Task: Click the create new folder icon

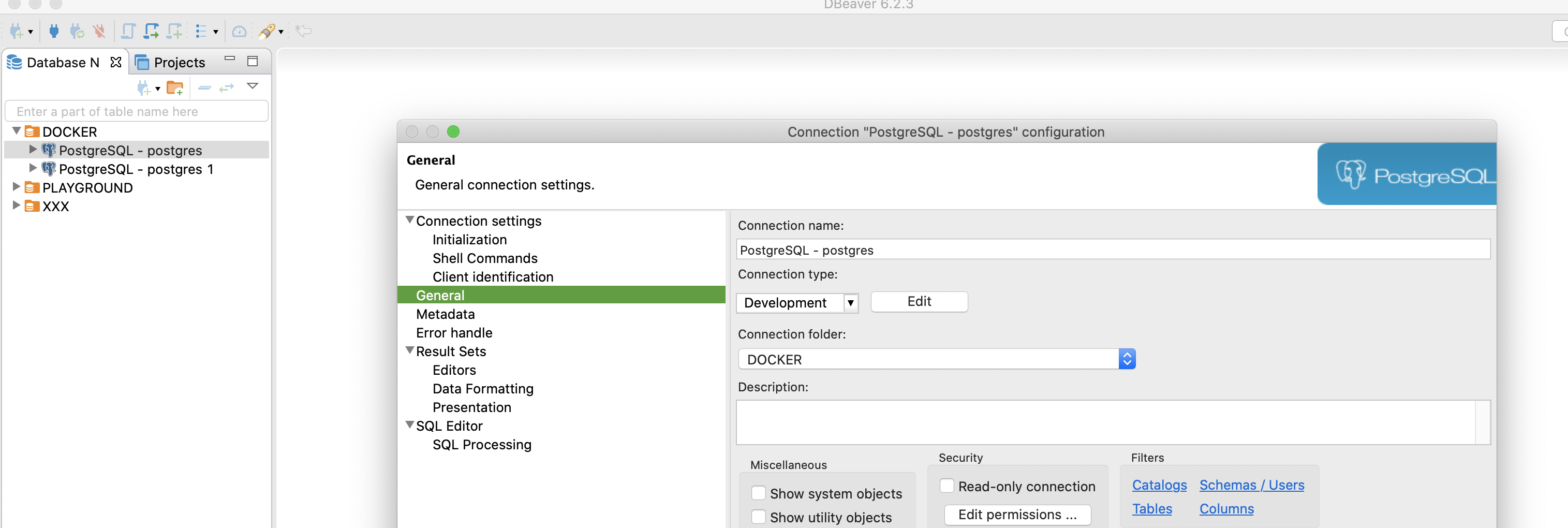Action: [175, 89]
